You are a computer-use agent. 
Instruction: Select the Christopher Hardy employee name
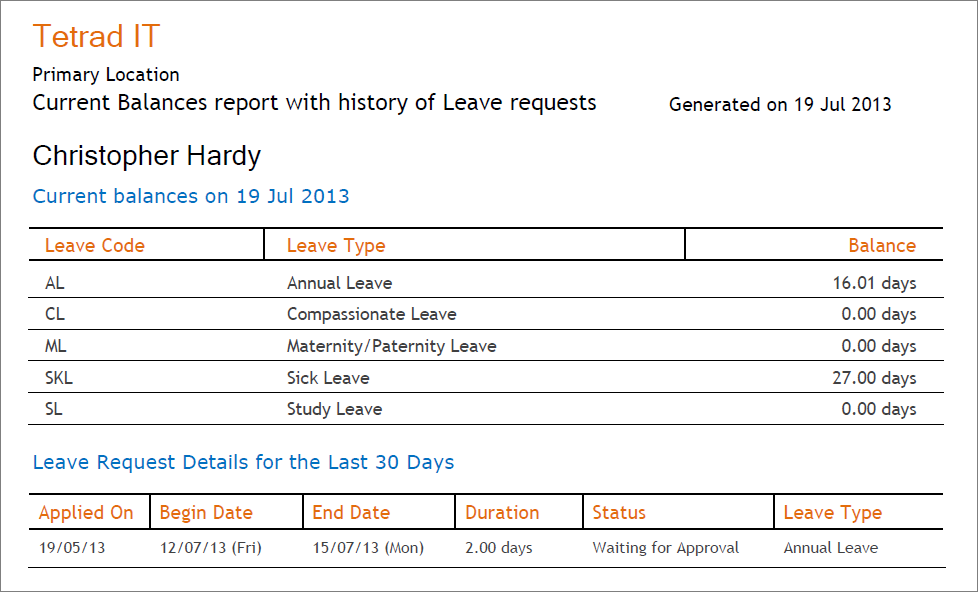[x=147, y=156]
